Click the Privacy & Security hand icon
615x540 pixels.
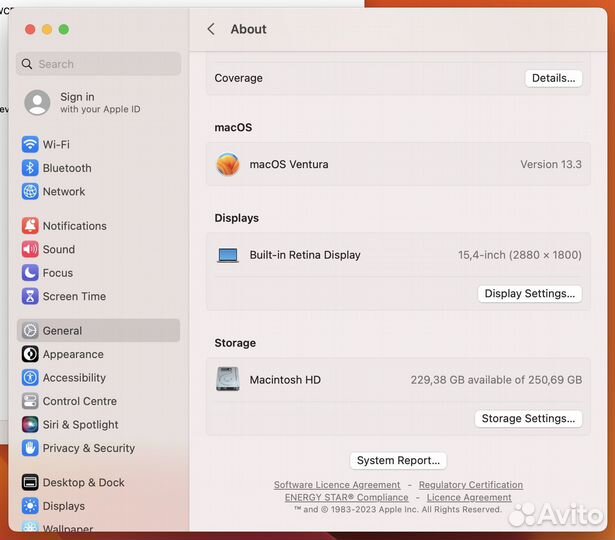[30, 448]
